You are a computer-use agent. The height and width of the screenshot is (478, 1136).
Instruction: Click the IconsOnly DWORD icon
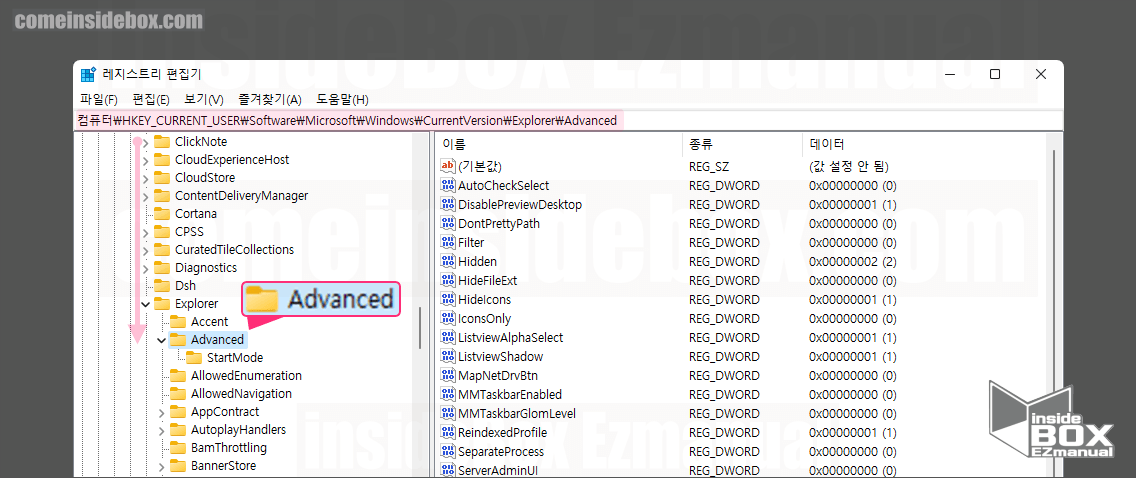(x=448, y=319)
